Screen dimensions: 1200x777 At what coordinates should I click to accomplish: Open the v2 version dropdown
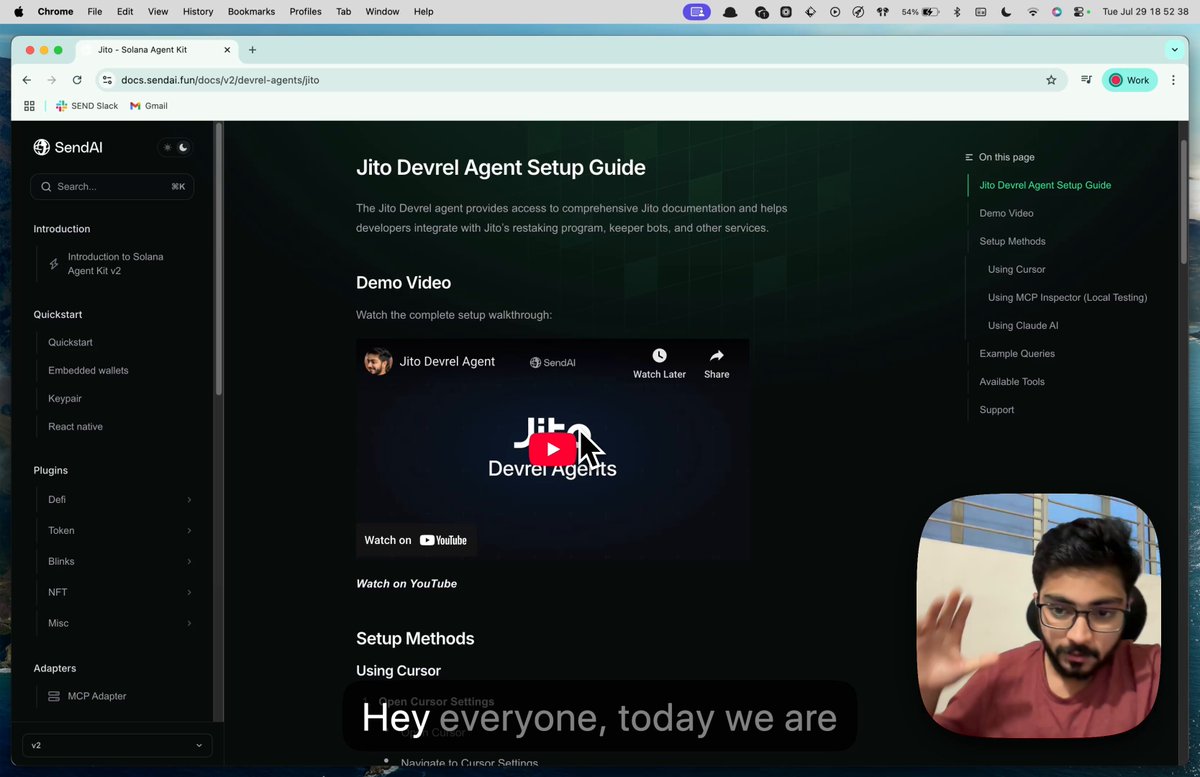point(117,745)
